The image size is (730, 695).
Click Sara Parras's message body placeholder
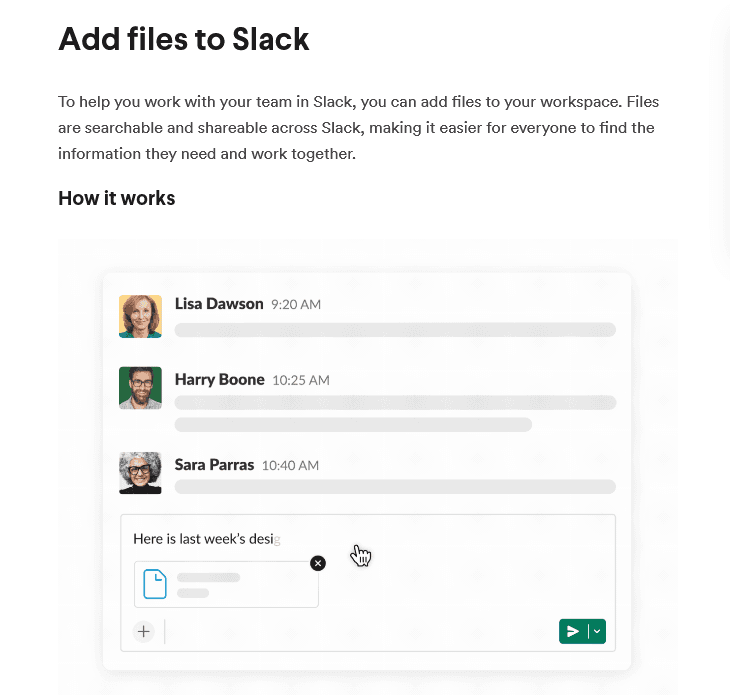click(x=395, y=487)
